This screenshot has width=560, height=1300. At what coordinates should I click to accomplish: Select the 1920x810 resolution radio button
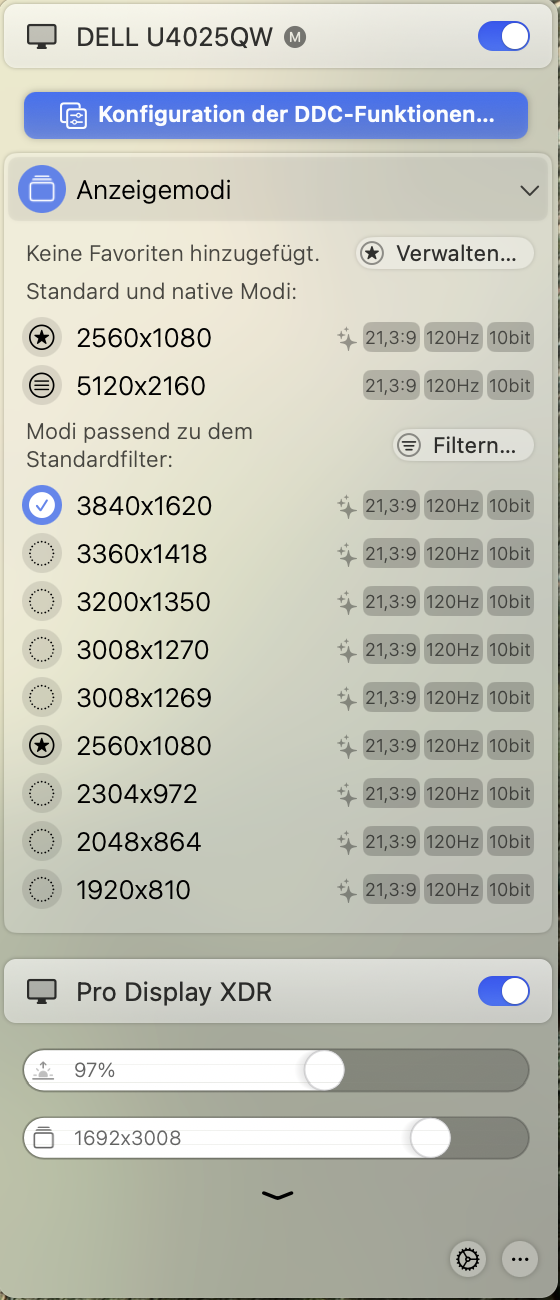coord(42,890)
